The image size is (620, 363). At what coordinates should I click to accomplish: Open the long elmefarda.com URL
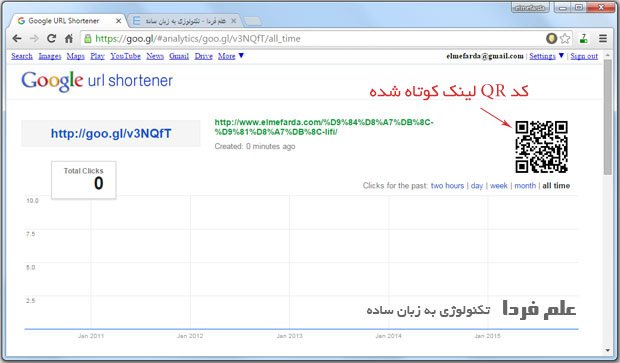tap(324, 127)
